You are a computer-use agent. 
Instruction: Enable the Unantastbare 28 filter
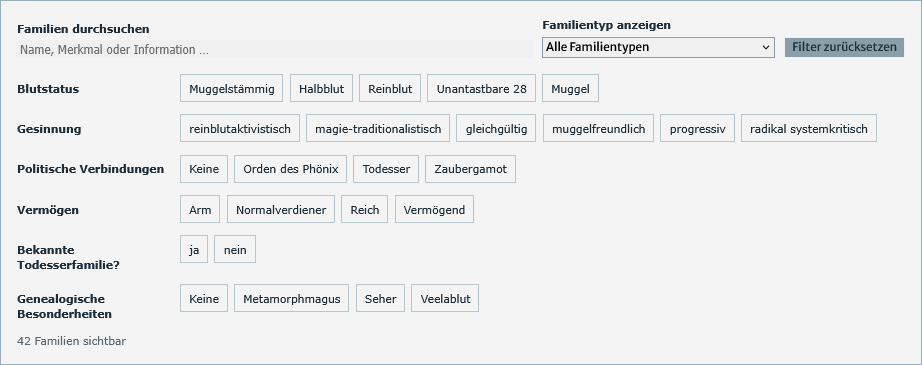482,89
